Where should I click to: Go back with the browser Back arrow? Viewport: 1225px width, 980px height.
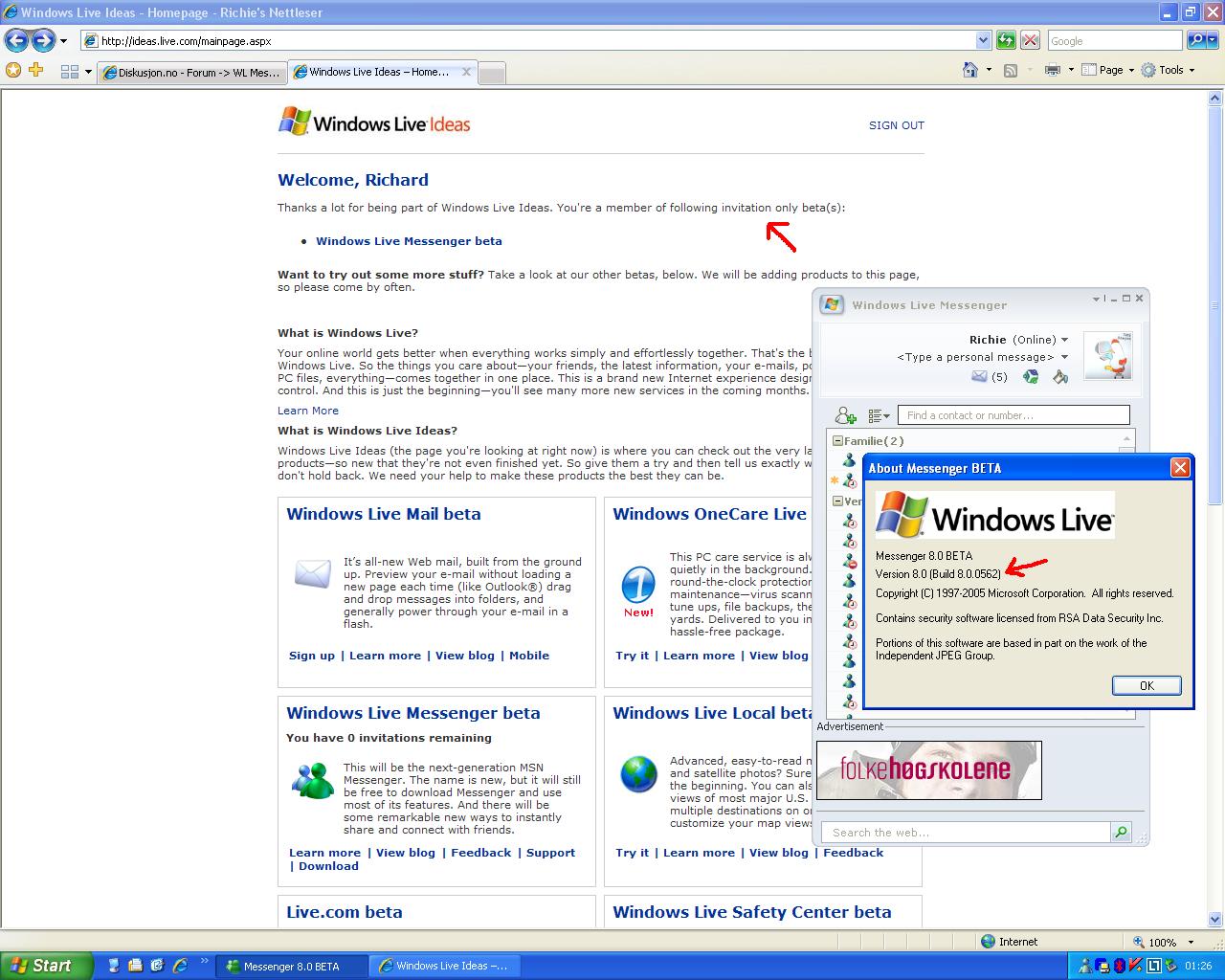(16, 40)
